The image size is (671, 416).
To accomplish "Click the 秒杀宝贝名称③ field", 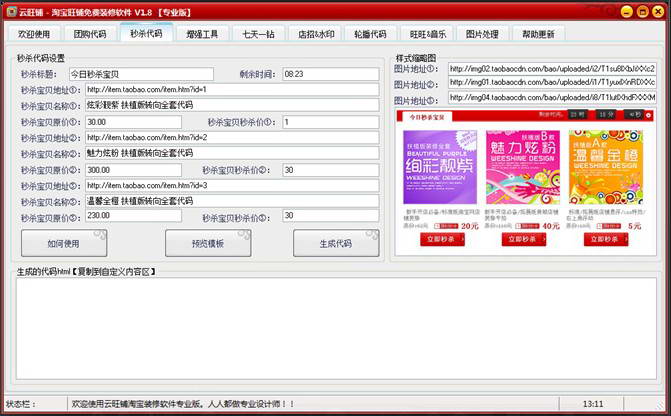I will [232, 201].
